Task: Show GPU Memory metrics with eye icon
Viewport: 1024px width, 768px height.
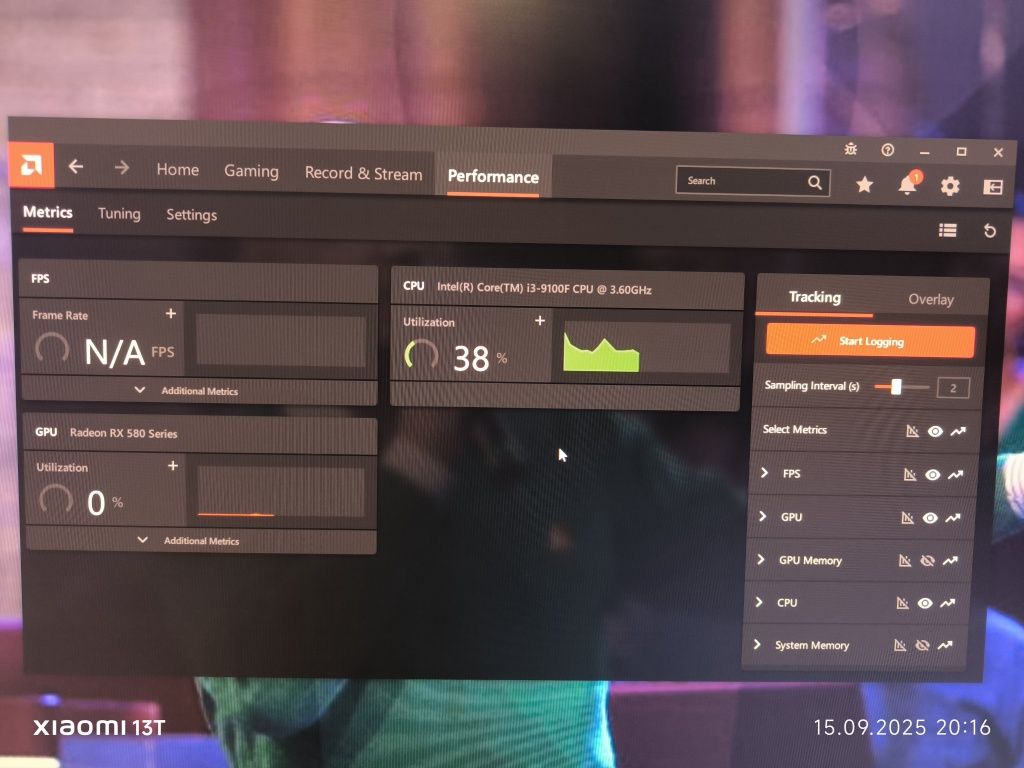Action: click(927, 560)
